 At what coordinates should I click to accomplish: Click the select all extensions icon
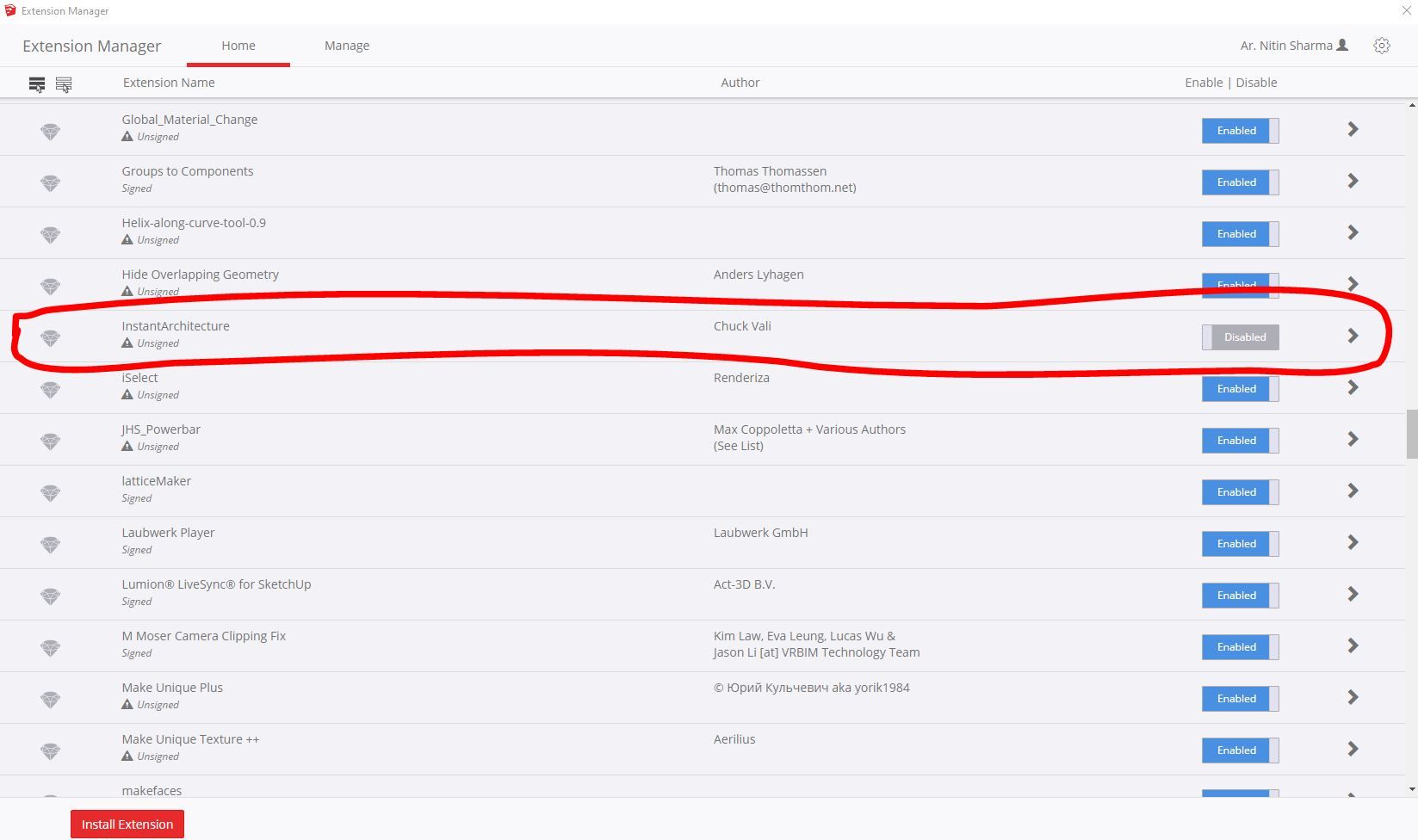(x=37, y=84)
